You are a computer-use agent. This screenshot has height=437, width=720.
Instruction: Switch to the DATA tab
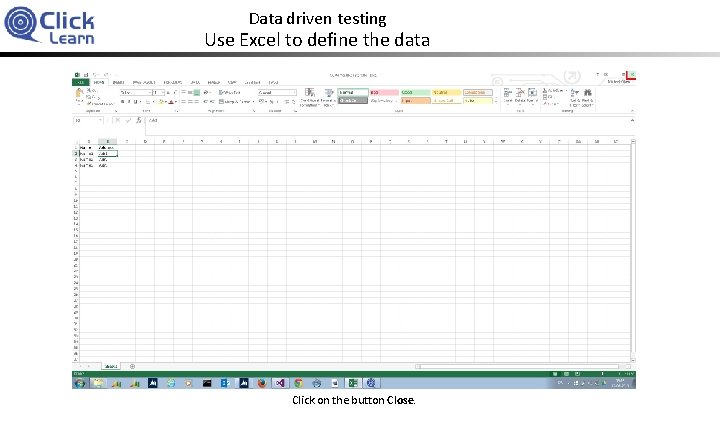pos(195,83)
